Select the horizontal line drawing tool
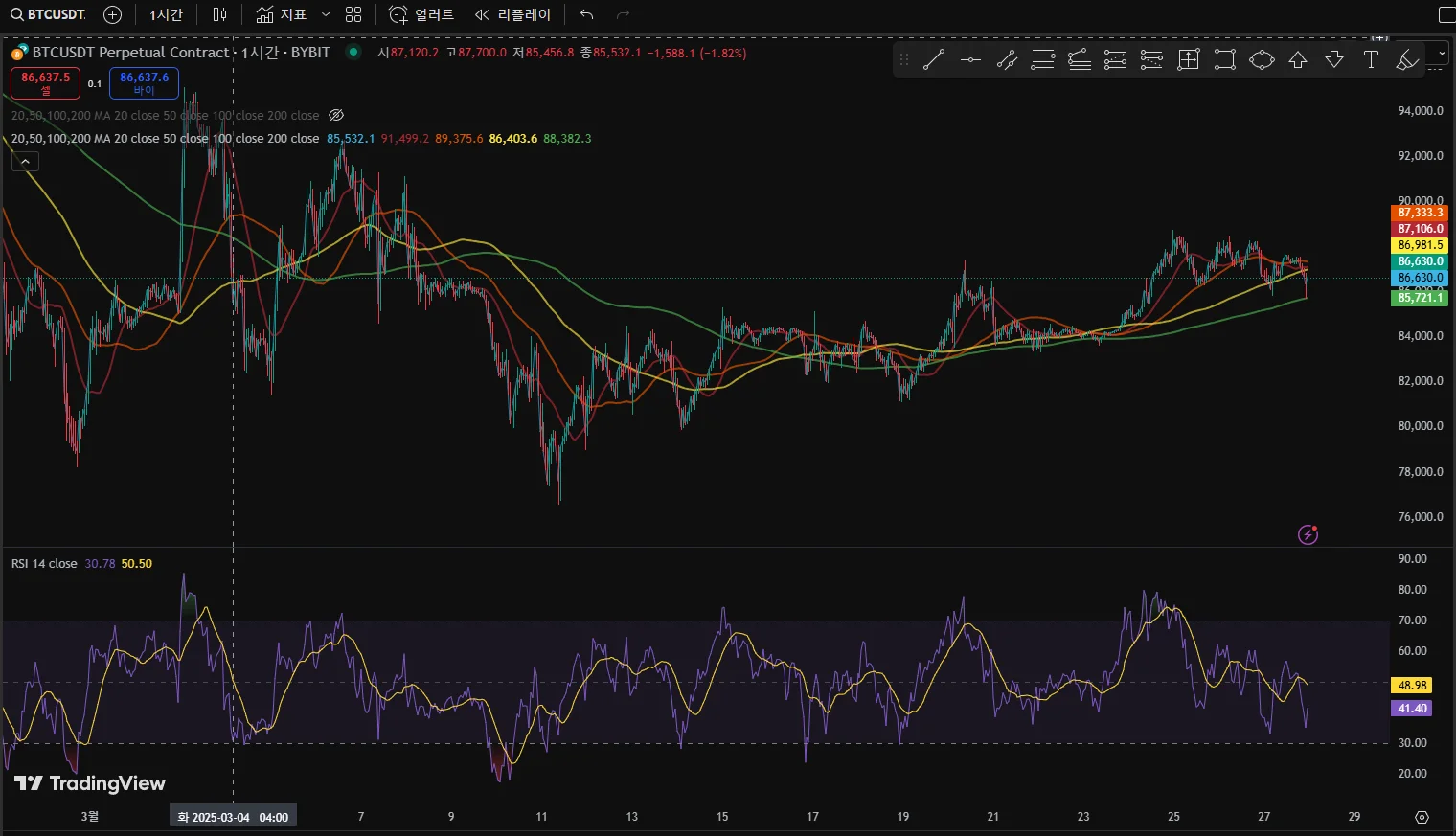 (x=970, y=60)
